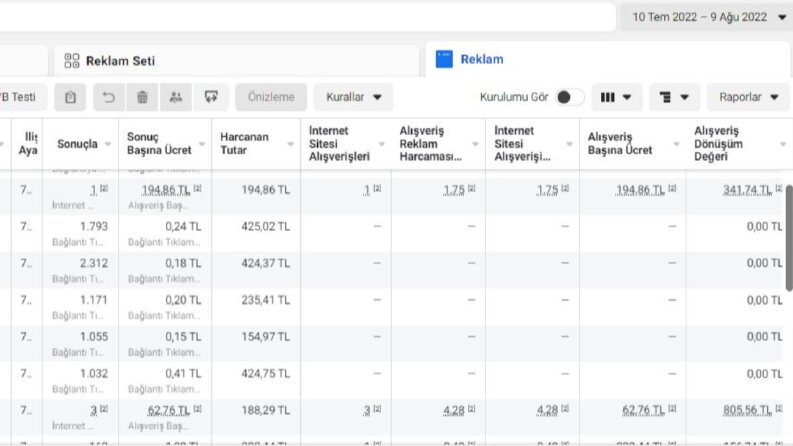The width and height of the screenshot is (793, 446).
Task: Click the 62,76 TL cost per result link
Action: [168, 410]
